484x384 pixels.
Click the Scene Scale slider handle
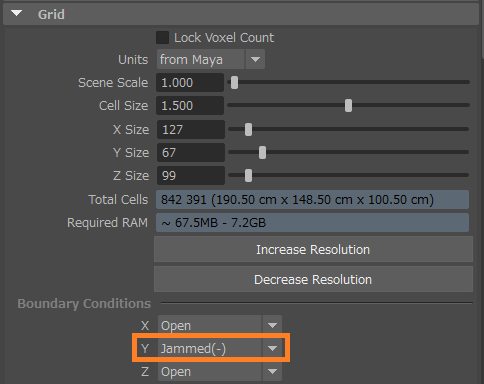[234, 83]
